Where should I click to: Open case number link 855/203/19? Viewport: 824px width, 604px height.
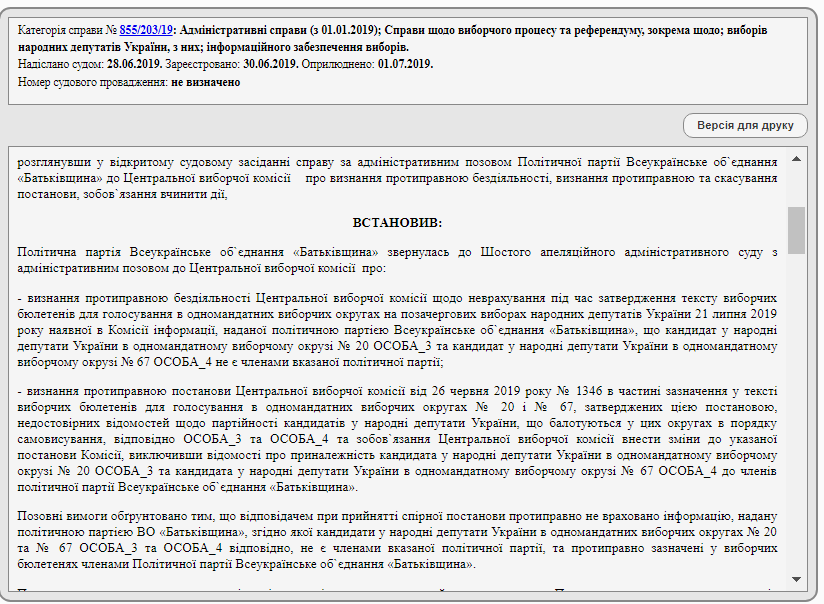[x=146, y=30]
